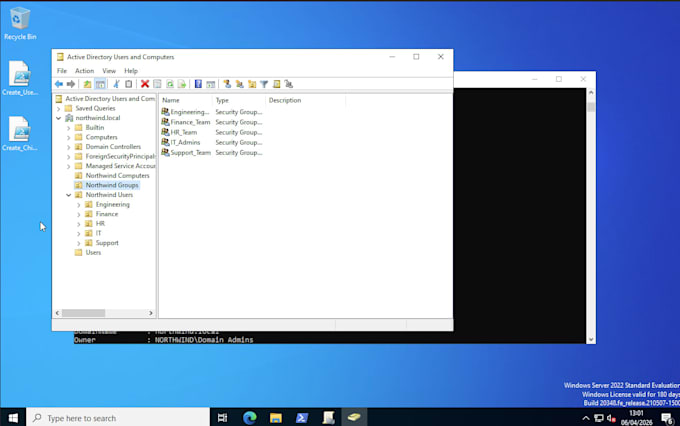Viewport: 680px width, 426px height.
Task: Collapse the Northwind Users OU
Action: [x=69, y=195]
